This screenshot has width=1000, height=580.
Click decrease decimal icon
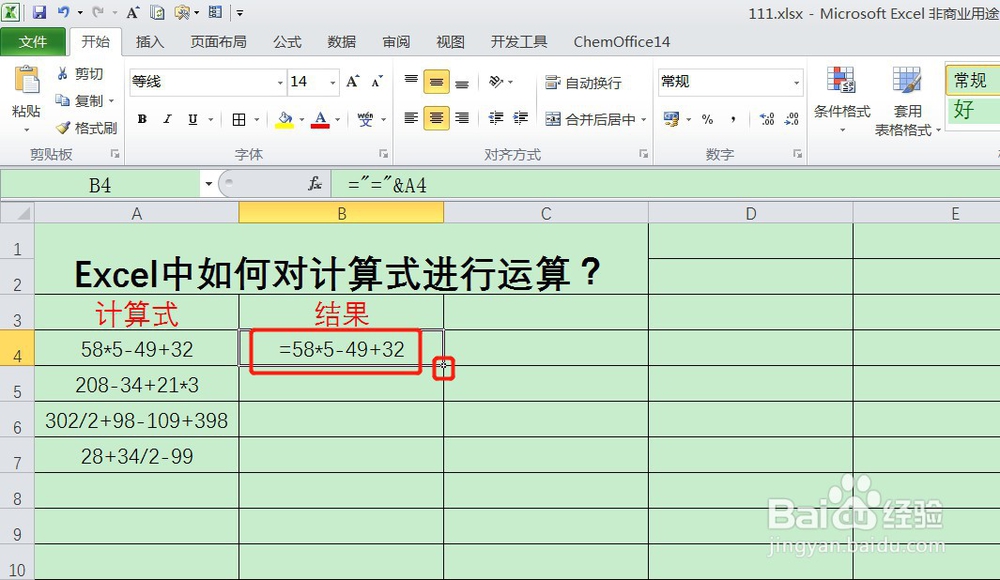(791, 119)
